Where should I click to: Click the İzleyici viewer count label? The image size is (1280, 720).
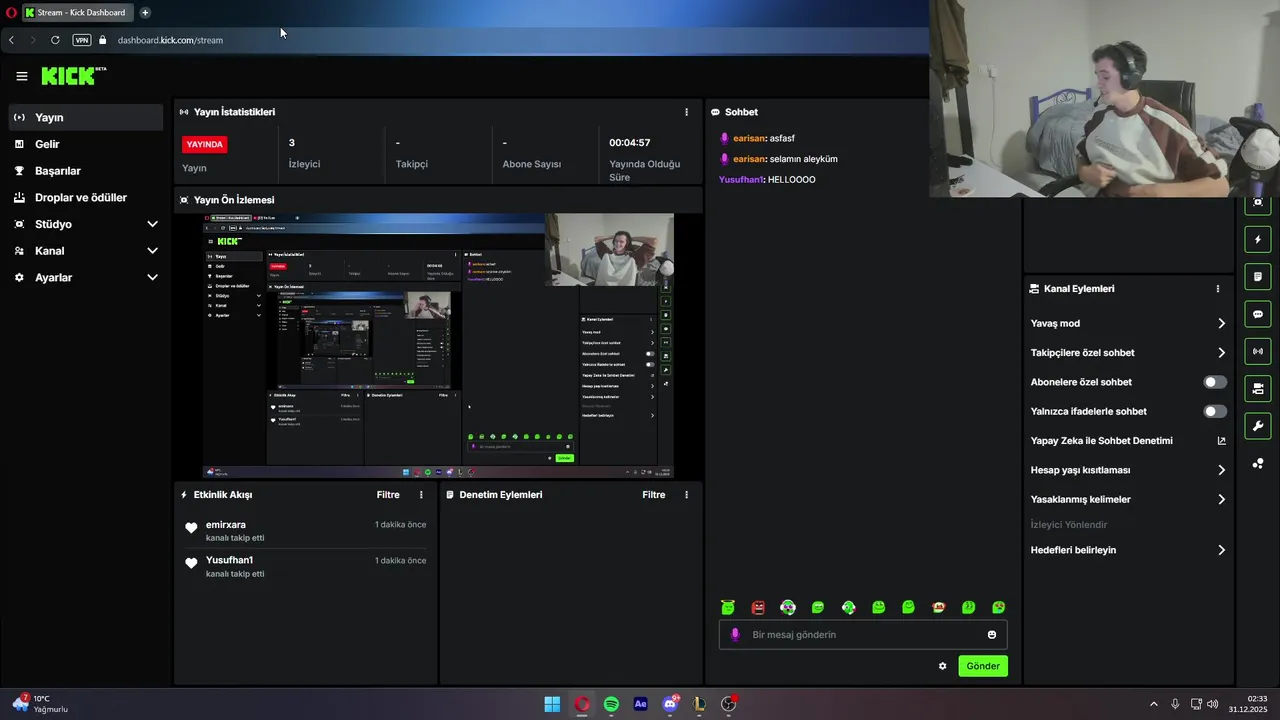(x=305, y=164)
